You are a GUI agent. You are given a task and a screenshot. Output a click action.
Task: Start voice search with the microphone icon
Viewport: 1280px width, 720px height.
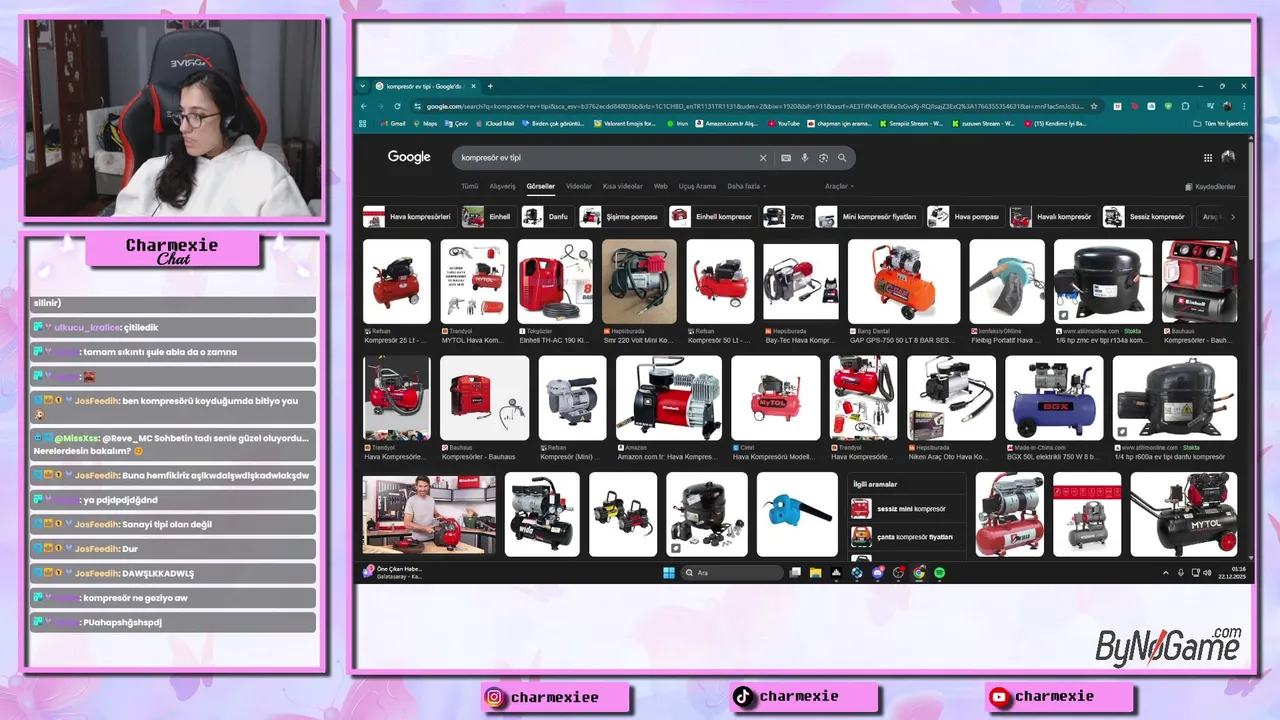805,158
